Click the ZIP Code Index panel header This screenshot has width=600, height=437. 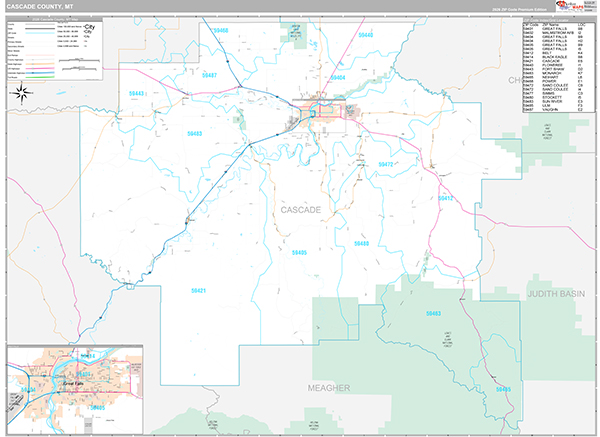tap(559, 20)
